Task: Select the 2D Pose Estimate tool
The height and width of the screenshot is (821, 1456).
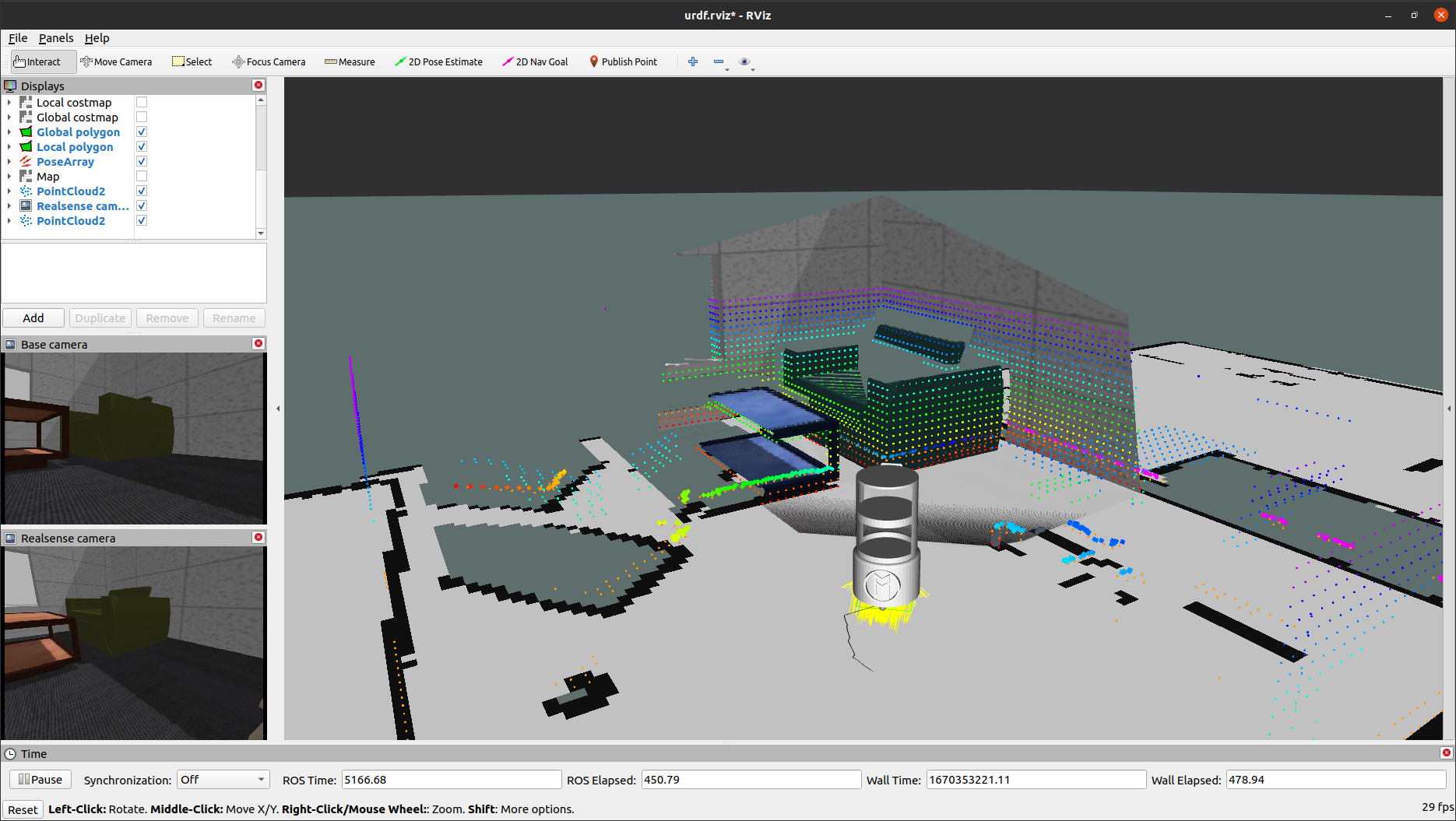Action: [438, 61]
